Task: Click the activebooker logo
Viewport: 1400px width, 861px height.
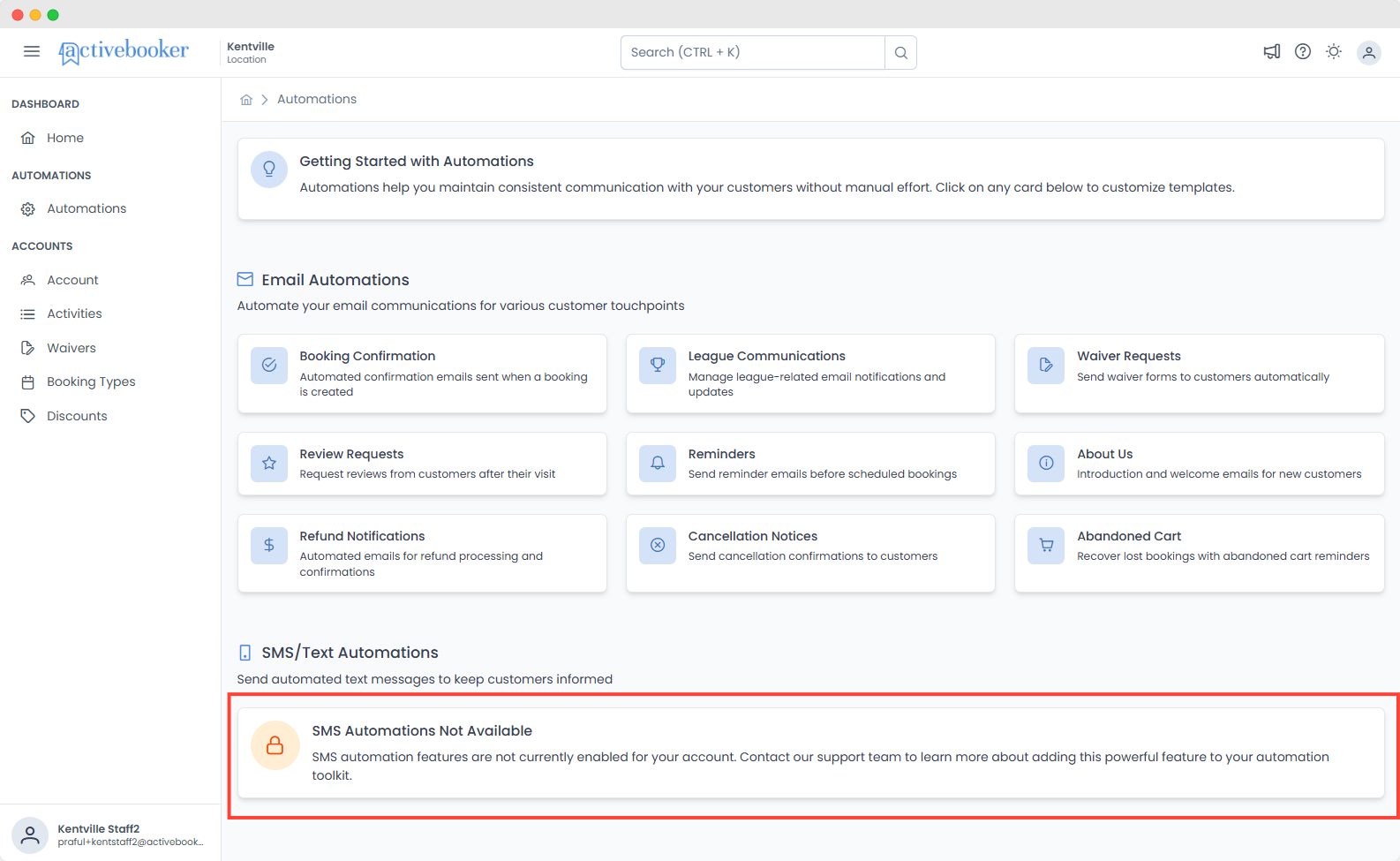Action: (x=124, y=51)
